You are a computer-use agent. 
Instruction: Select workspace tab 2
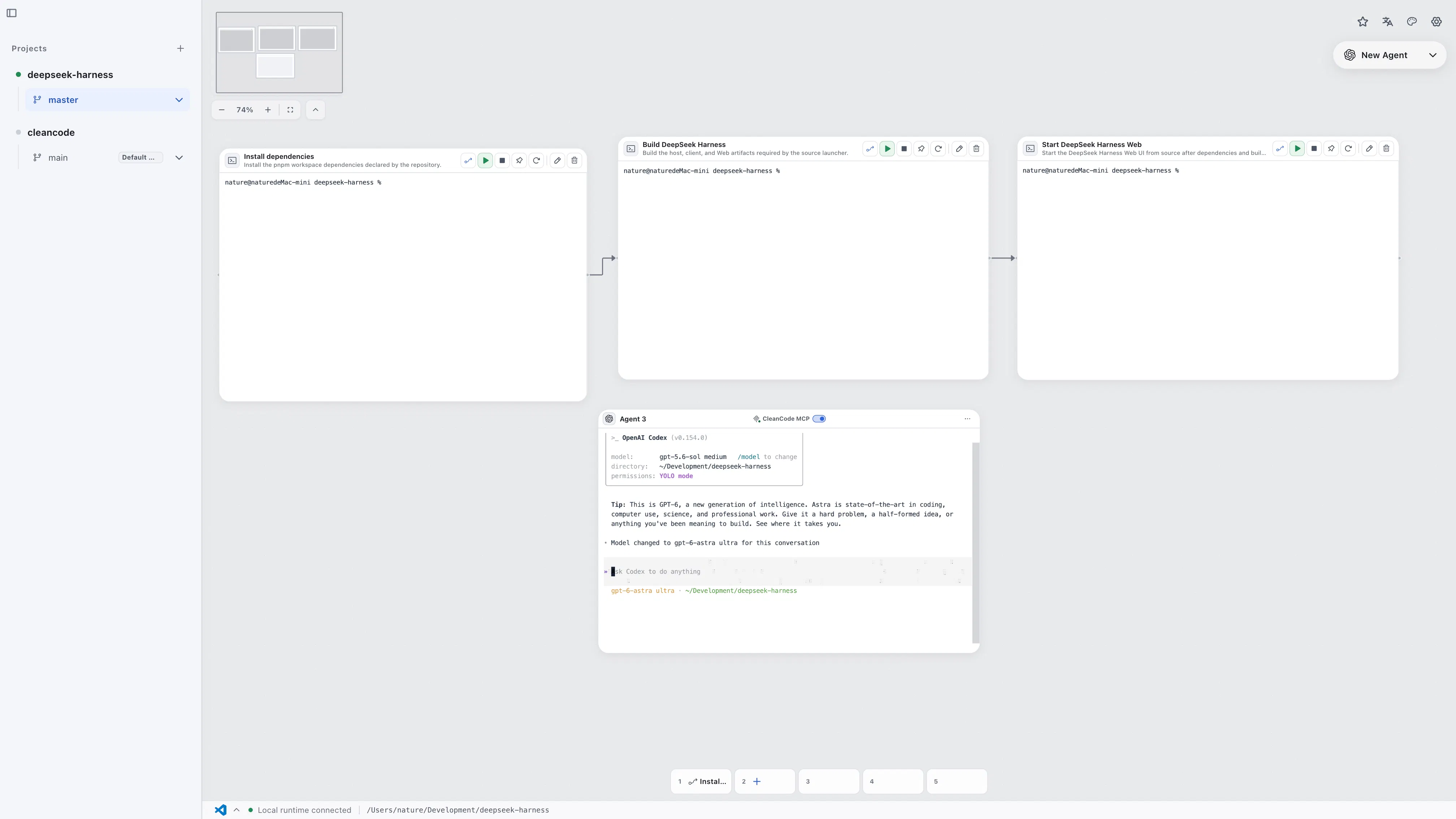pyautogui.click(x=765, y=781)
